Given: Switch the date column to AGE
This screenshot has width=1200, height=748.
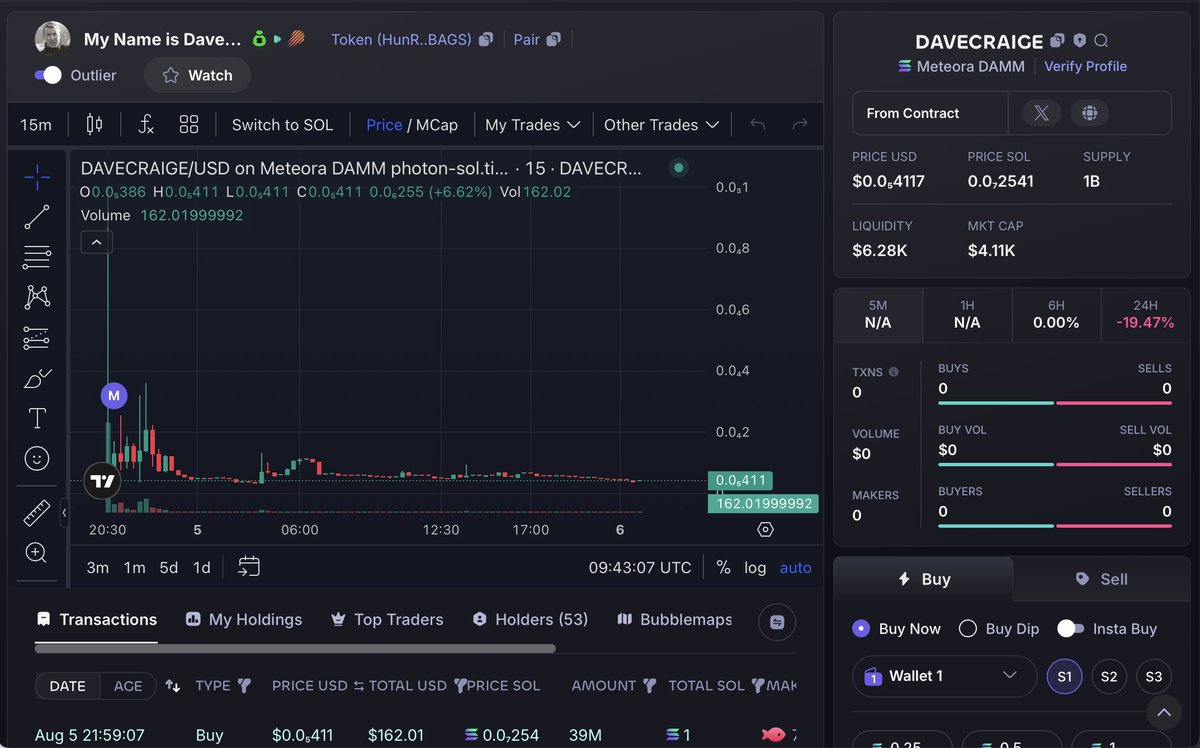Looking at the screenshot, I should [128, 685].
